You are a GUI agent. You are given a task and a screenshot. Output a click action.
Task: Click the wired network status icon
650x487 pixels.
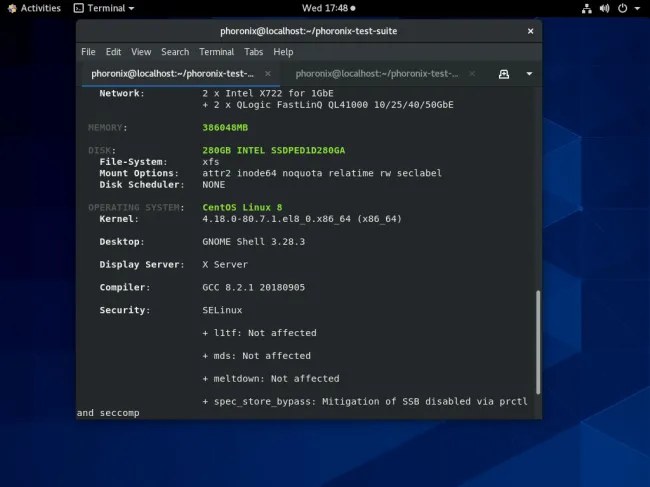pos(587,8)
